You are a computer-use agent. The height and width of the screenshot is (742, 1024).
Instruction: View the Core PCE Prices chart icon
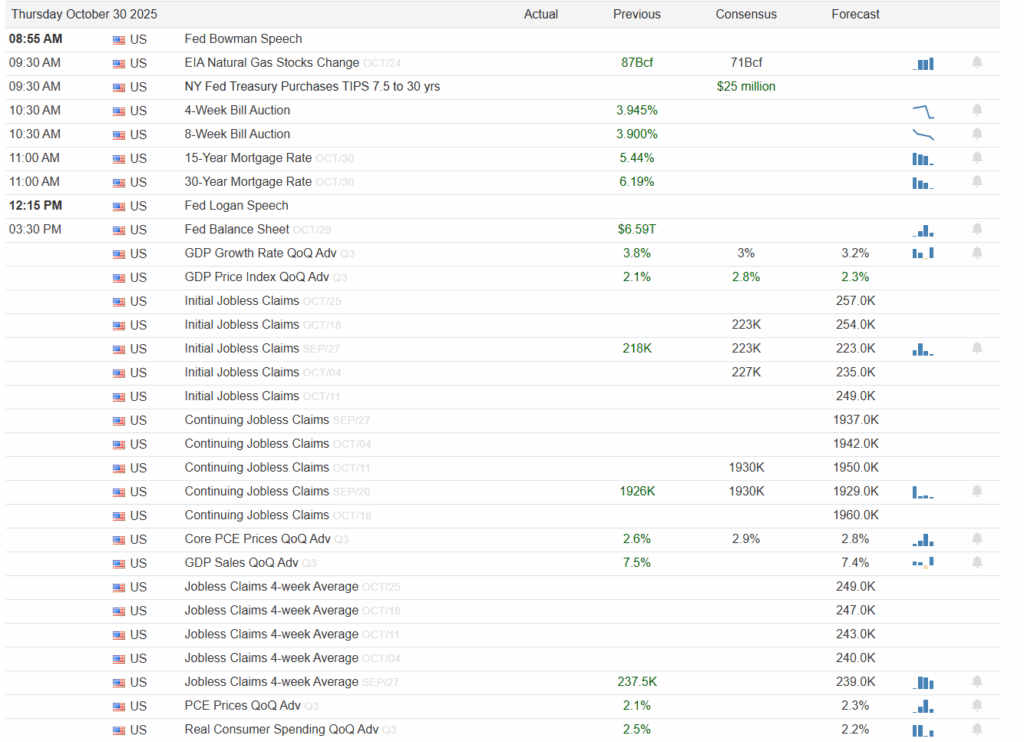pyautogui.click(x=923, y=539)
